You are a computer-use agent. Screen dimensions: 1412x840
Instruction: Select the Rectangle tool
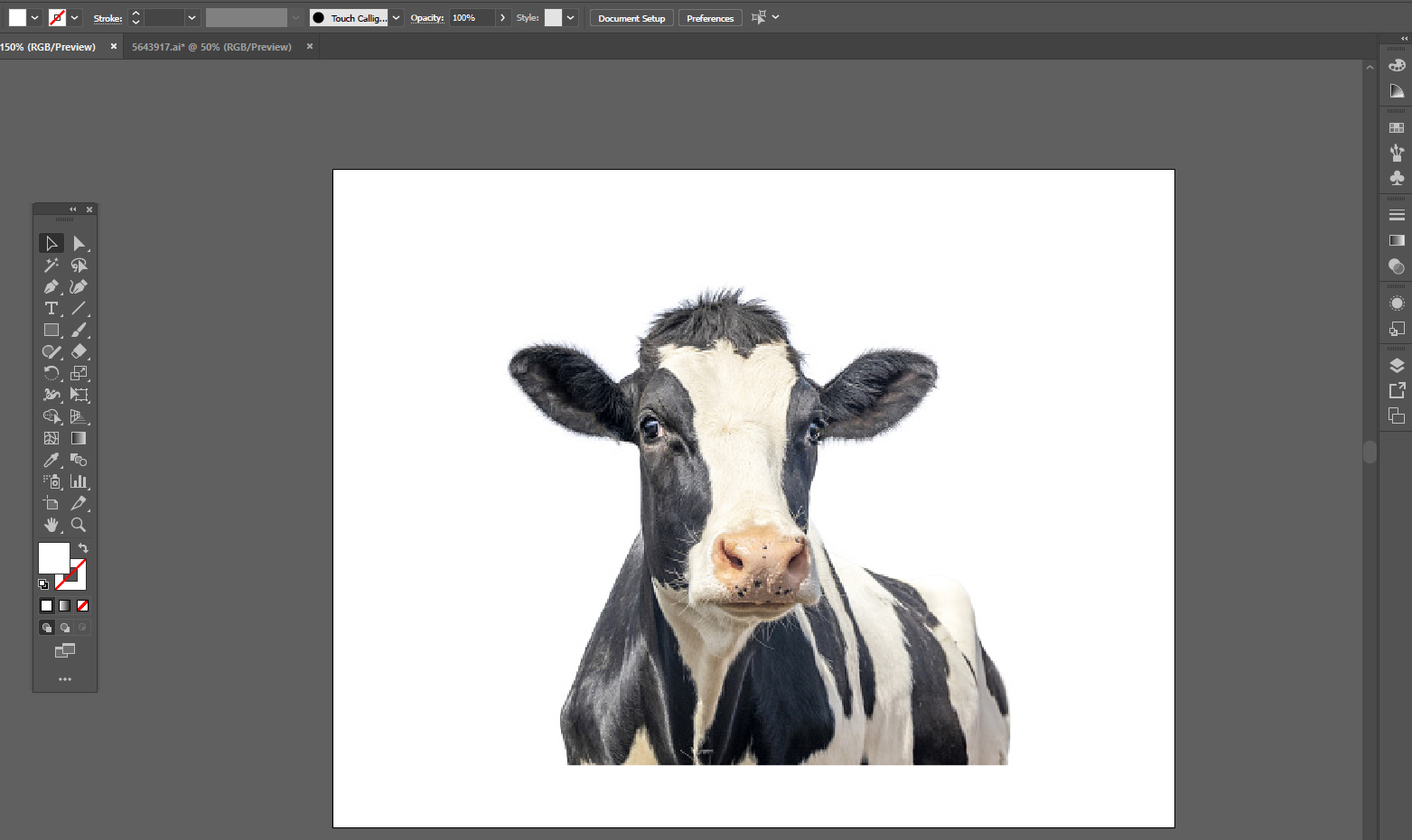51,331
